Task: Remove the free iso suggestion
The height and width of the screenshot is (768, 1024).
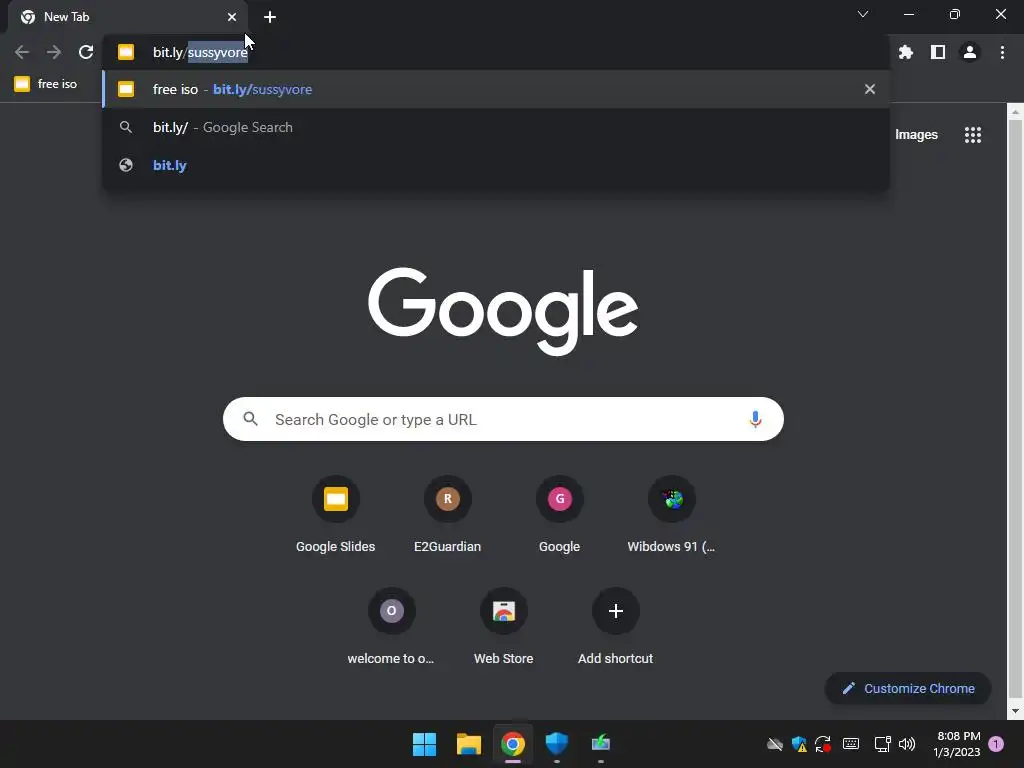Action: [870, 89]
